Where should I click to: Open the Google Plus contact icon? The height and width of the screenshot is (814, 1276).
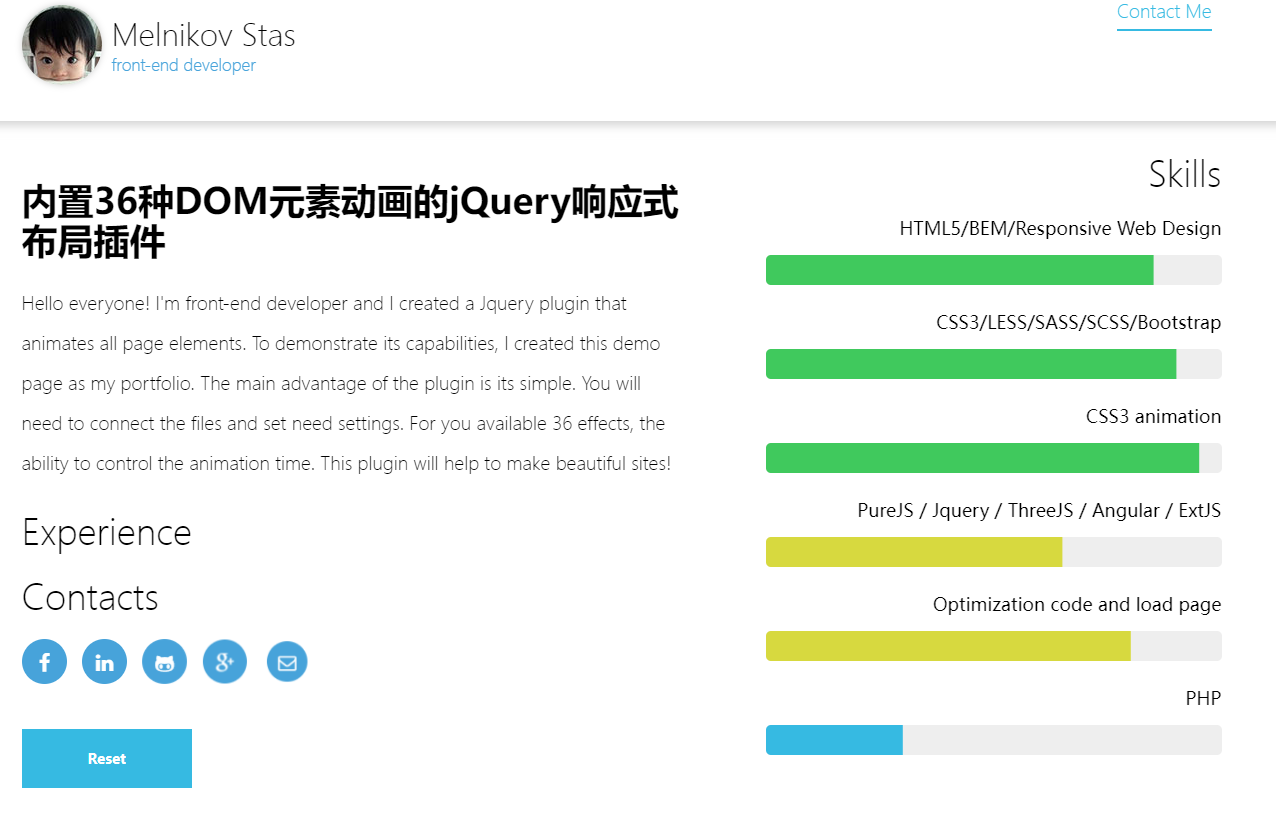(225, 662)
